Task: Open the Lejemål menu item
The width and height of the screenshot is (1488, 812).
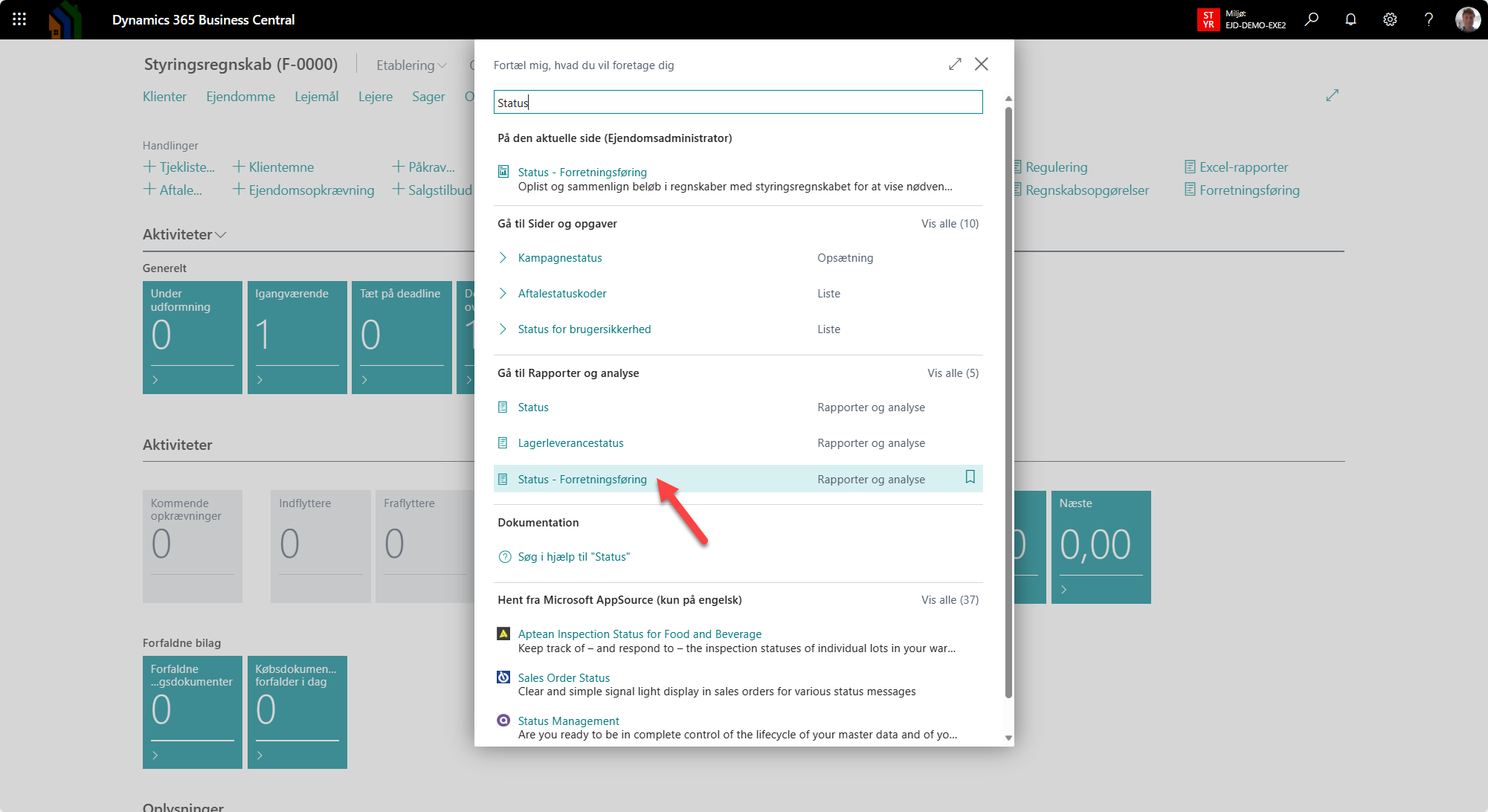Action: point(316,97)
